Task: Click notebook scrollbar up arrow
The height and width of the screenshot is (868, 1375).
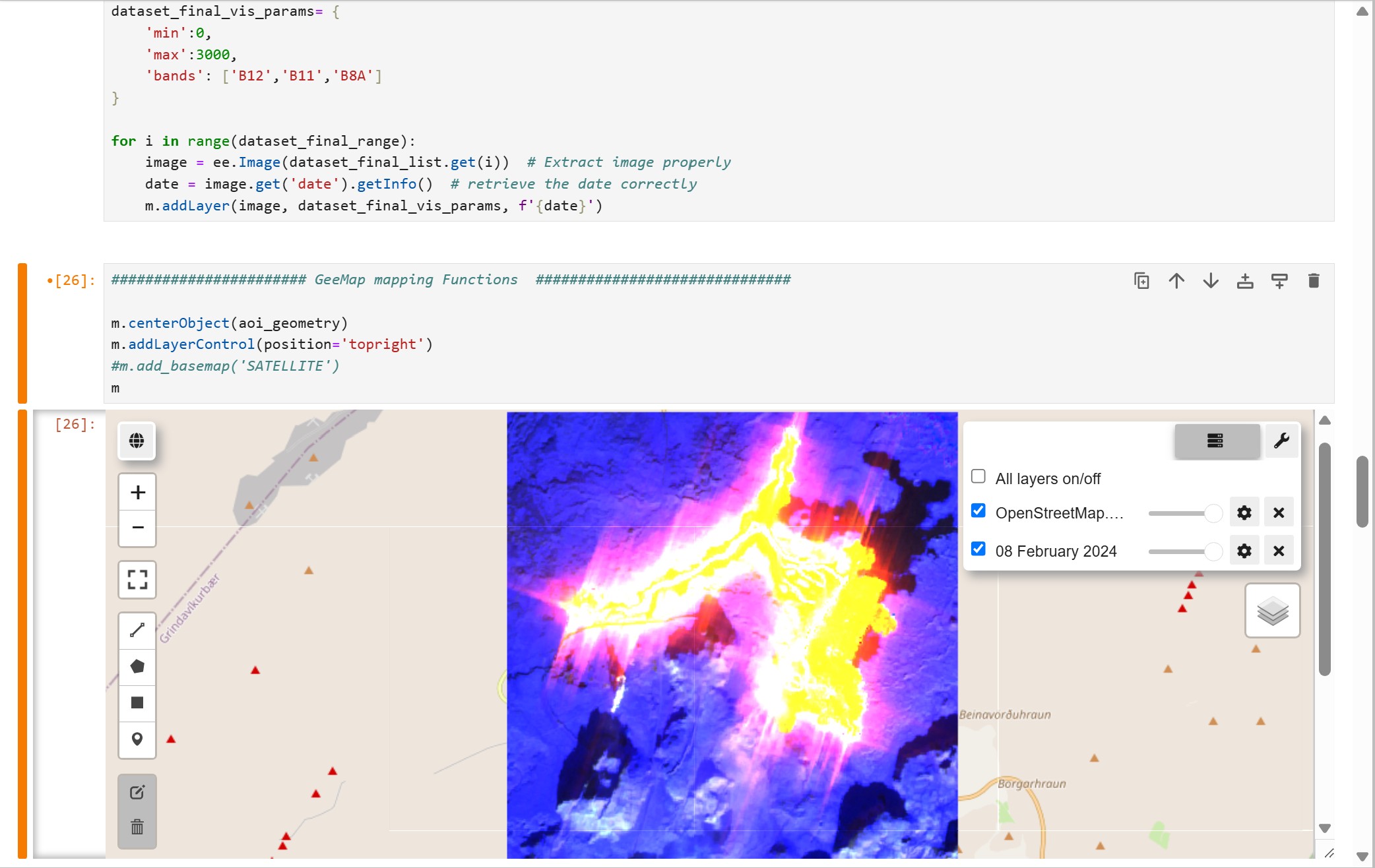Action: [1362, 11]
